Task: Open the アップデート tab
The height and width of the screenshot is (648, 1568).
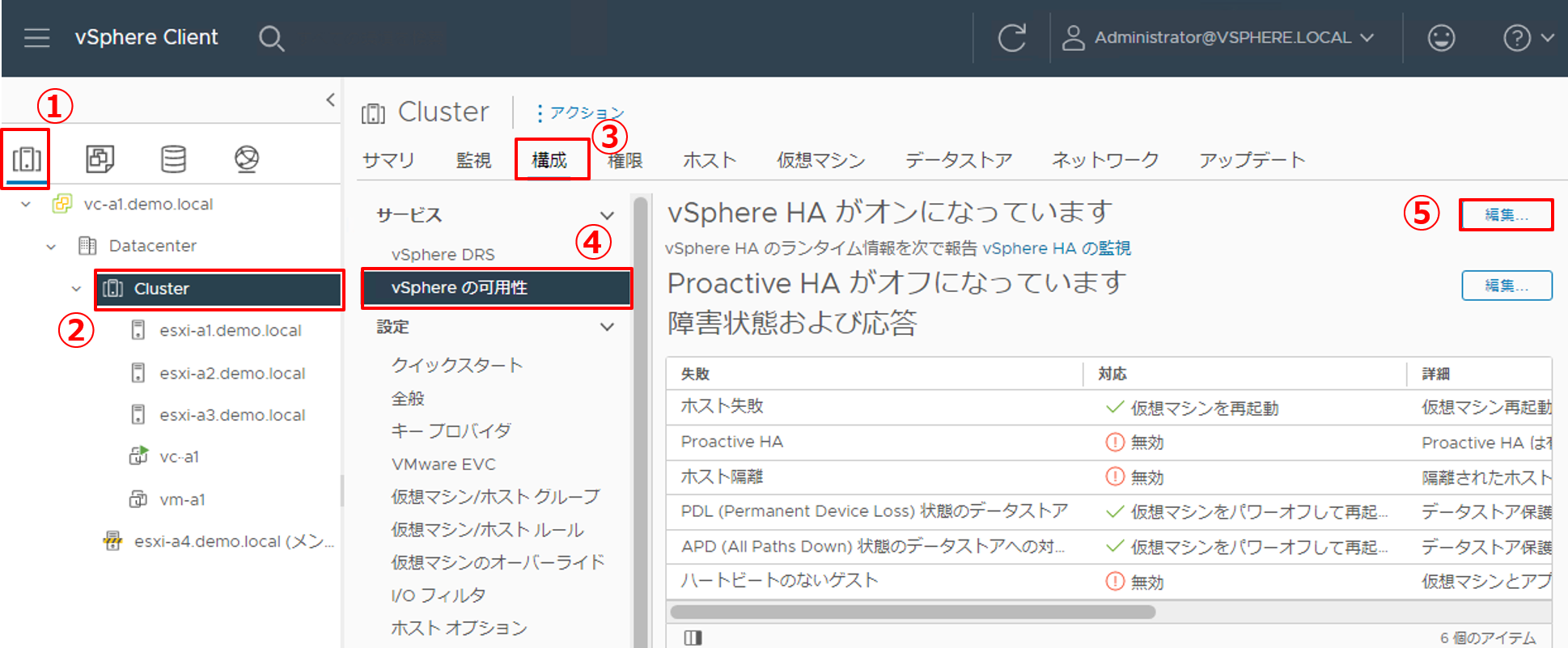Action: [1252, 160]
